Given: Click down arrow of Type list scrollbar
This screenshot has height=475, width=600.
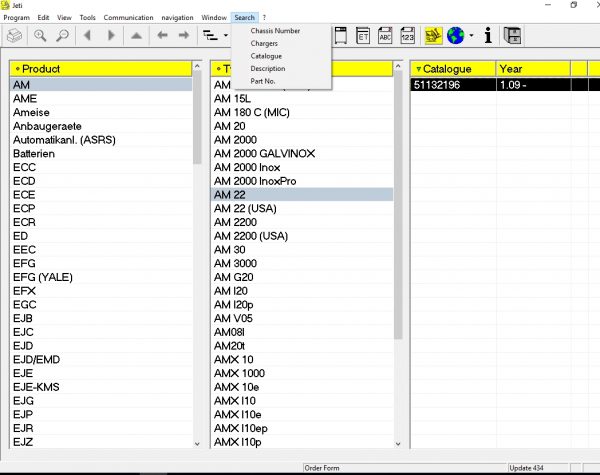Looking at the screenshot, I should [x=398, y=444].
